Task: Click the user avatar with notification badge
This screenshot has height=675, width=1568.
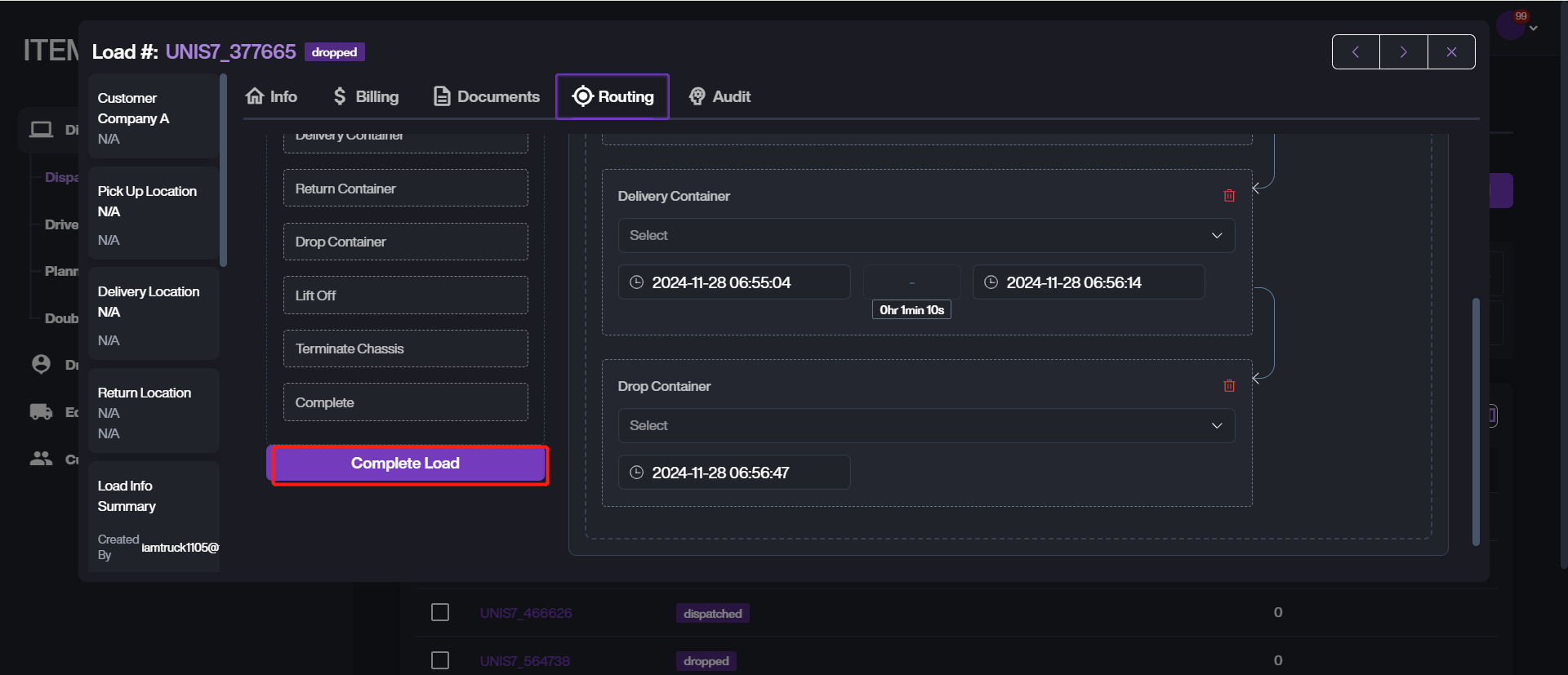Action: (1510, 25)
